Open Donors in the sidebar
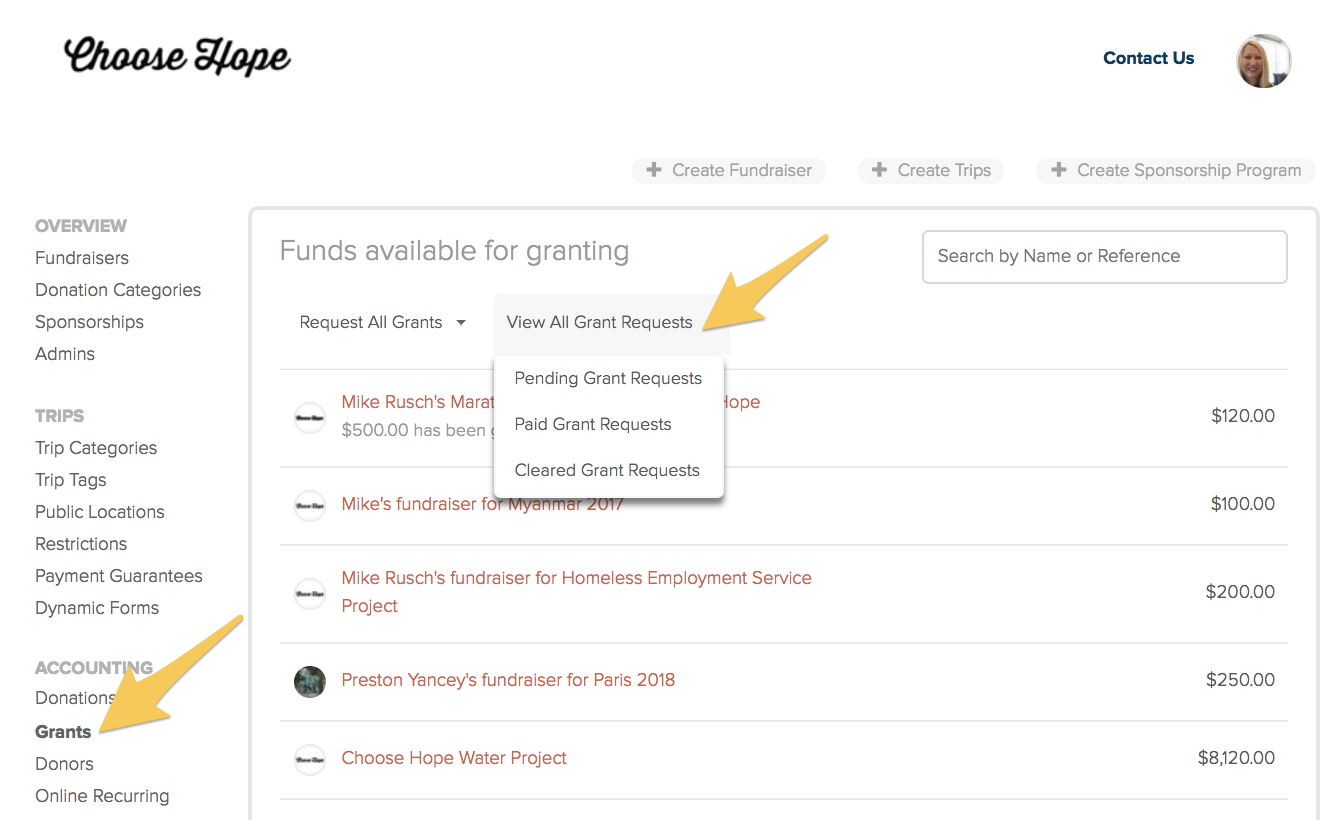Image resolution: width=1340 pixels, height=820 pixels. pyautogui.click(x=64, y=764)
